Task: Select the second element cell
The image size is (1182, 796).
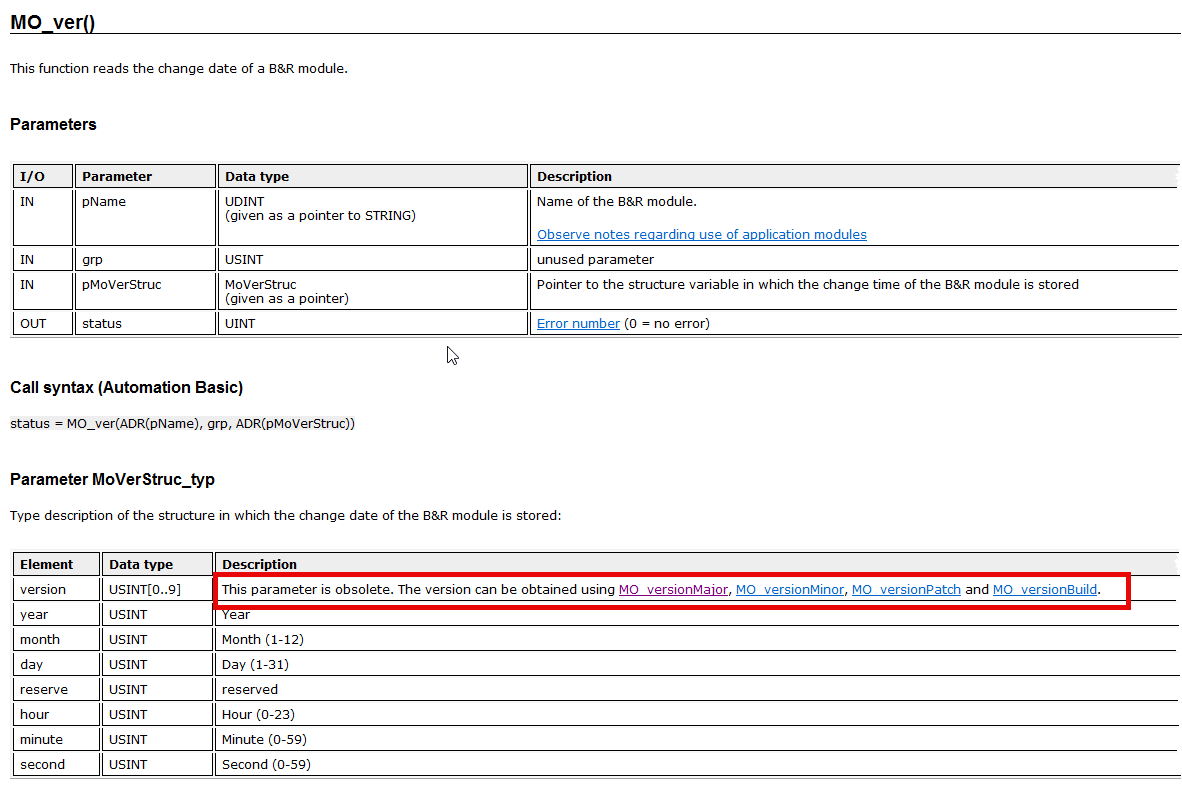Action: coord(57,764)
